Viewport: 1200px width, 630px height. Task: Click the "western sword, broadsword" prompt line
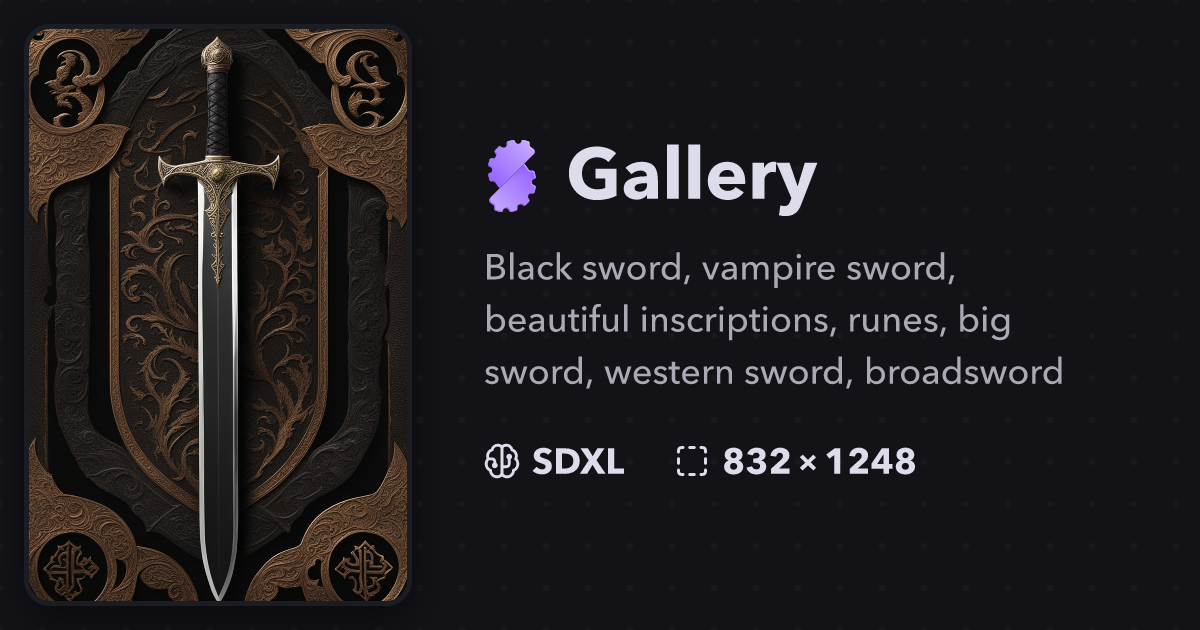click(x=834, y=373)
